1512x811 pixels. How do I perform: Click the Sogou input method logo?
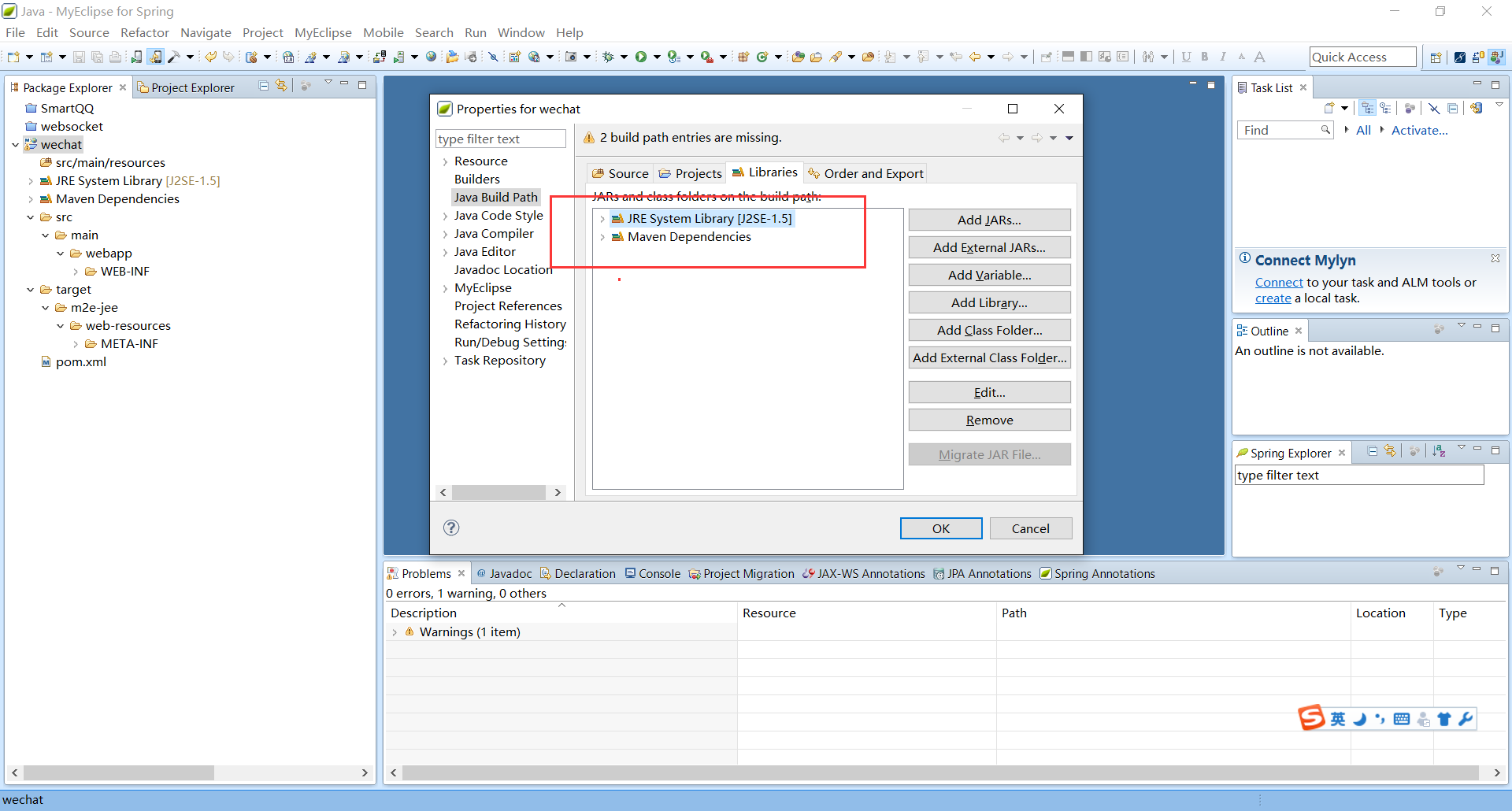(1311, 718)
